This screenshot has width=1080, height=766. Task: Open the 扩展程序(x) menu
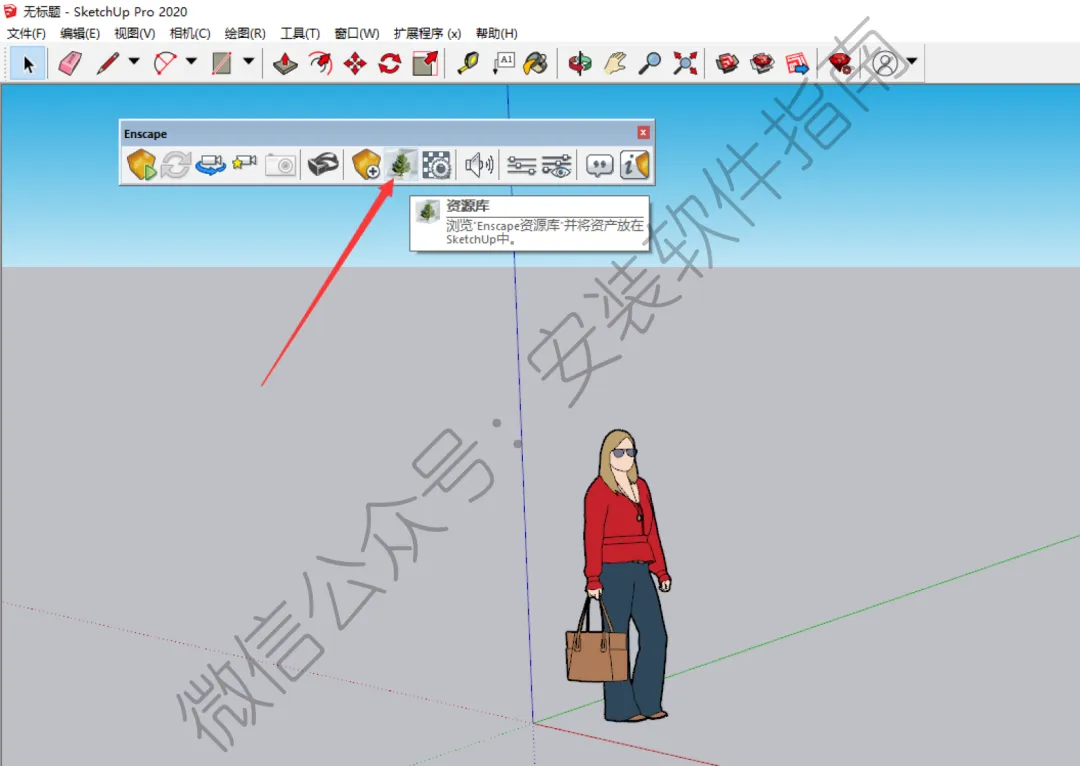pos(427,33)
